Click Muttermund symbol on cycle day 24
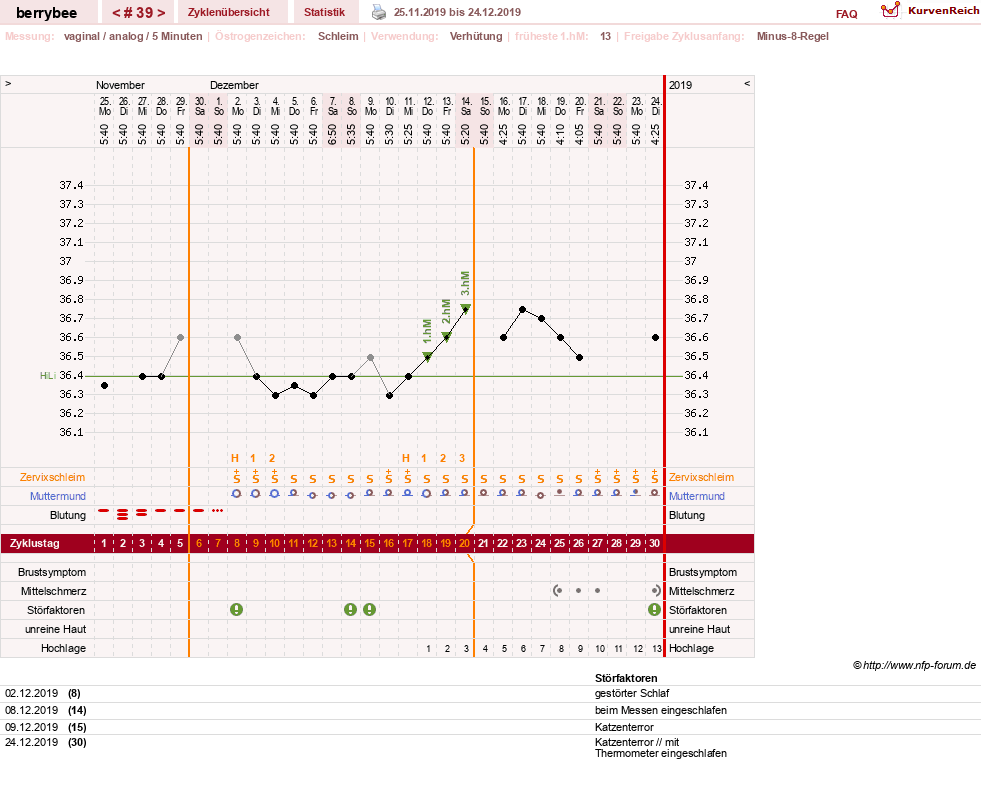Image resolution: width=981 pixels, height=791 pixels. pos(541,495)
